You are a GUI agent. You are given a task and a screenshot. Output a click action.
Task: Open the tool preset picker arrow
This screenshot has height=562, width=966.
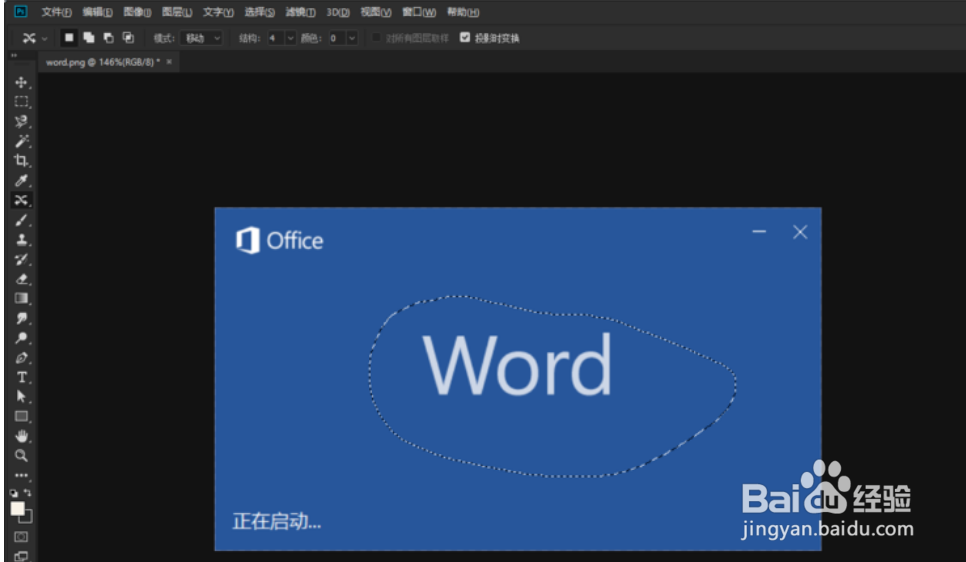point(44,38)
